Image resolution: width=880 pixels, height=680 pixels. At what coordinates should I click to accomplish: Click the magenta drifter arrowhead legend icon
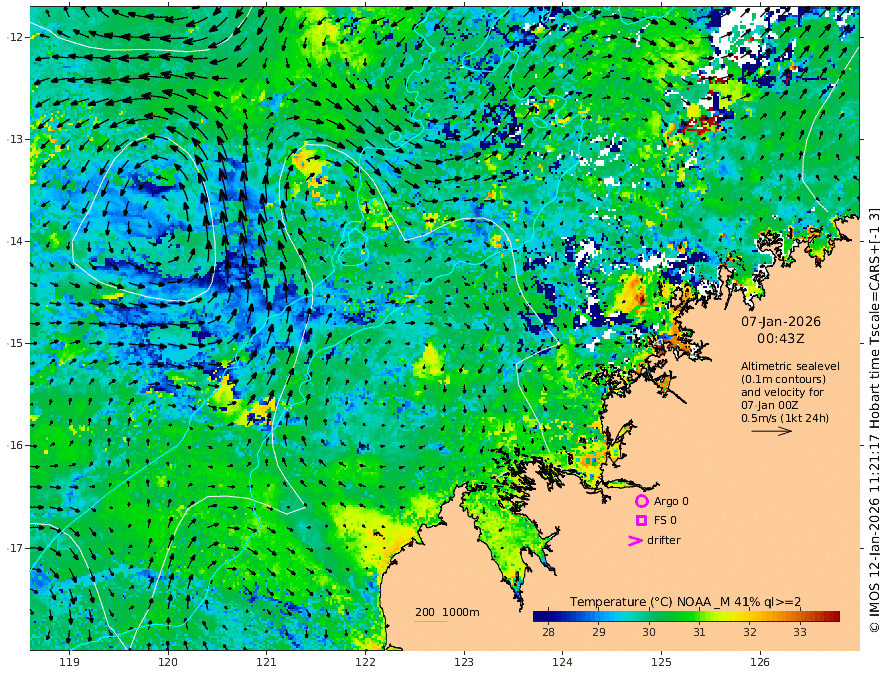tap(635, 540)
